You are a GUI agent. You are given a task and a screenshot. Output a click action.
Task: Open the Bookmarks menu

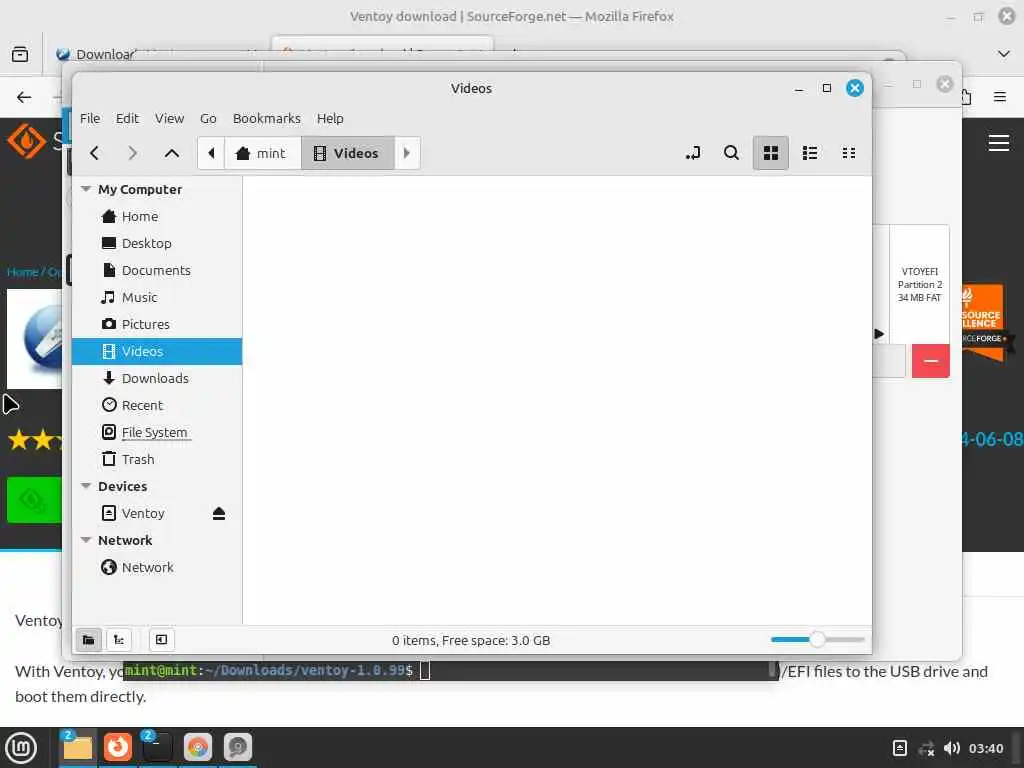[x=266, y=118]
